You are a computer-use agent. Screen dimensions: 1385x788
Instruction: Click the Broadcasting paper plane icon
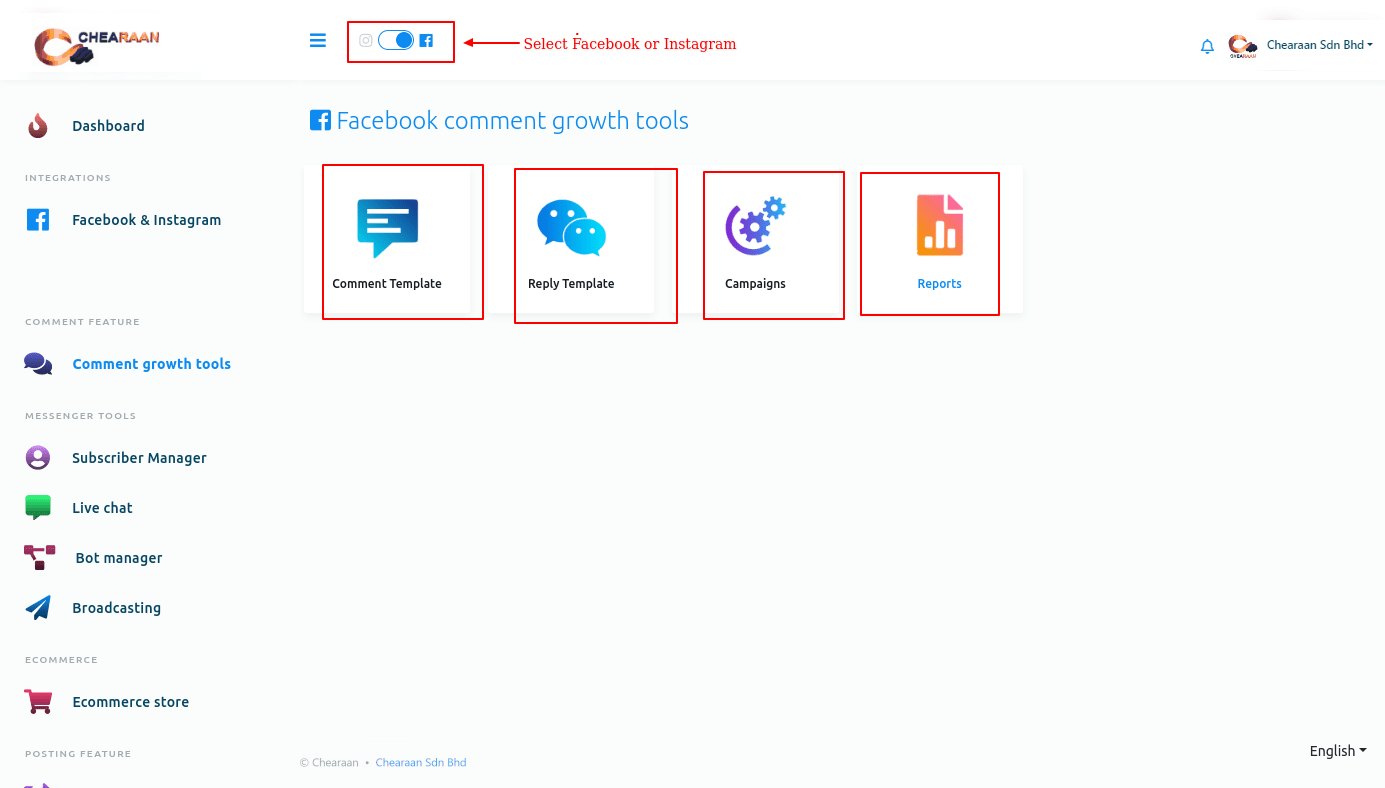tap(39, 608)
